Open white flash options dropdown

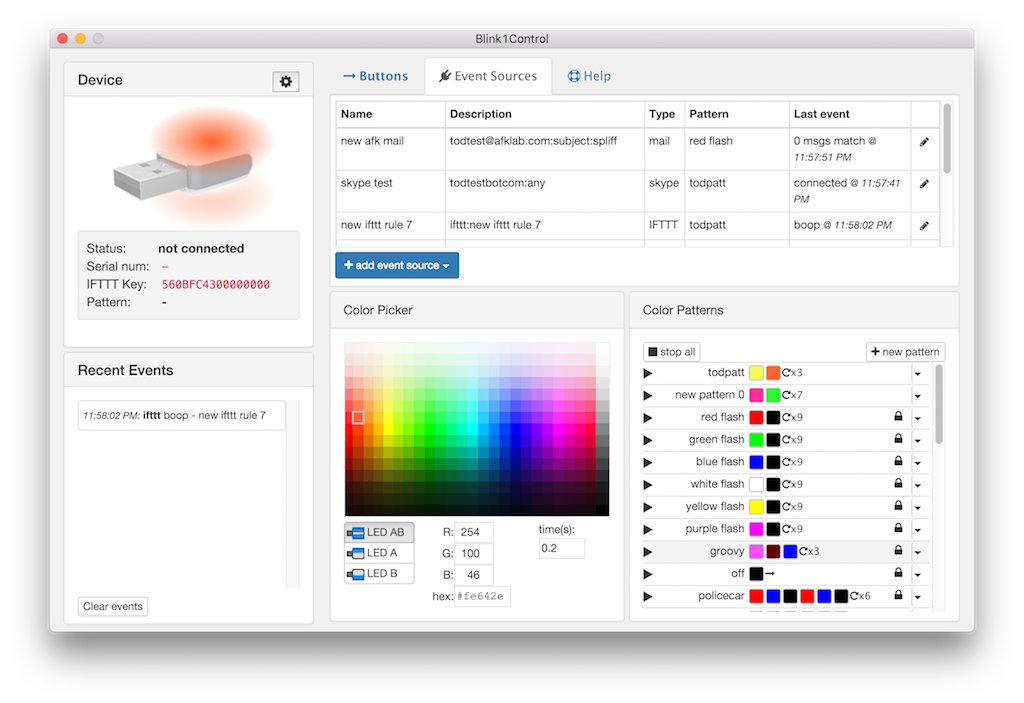pyautogui.click(x=918, y=485)
